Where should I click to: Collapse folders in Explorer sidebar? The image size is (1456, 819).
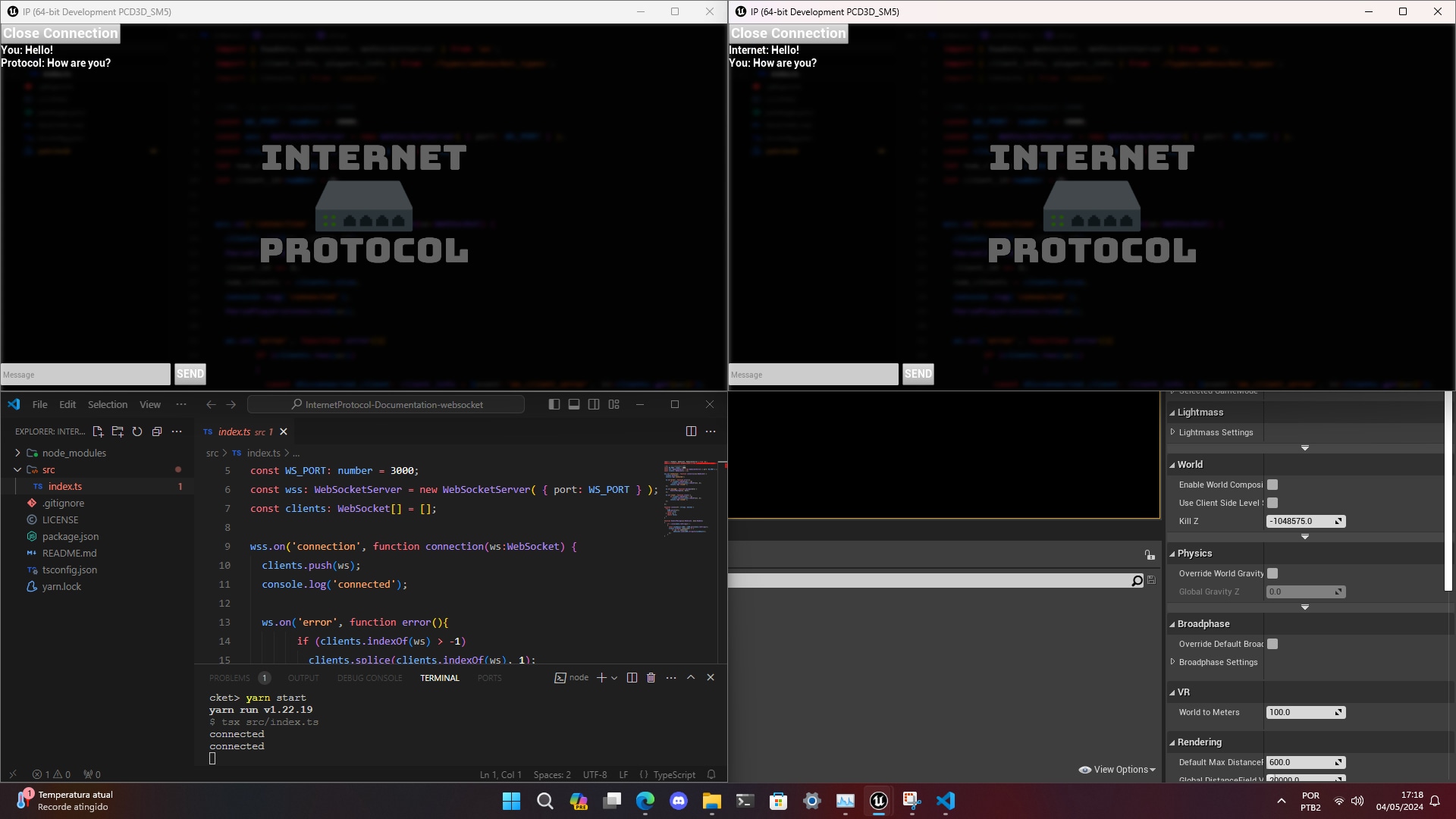click(157, 431)
